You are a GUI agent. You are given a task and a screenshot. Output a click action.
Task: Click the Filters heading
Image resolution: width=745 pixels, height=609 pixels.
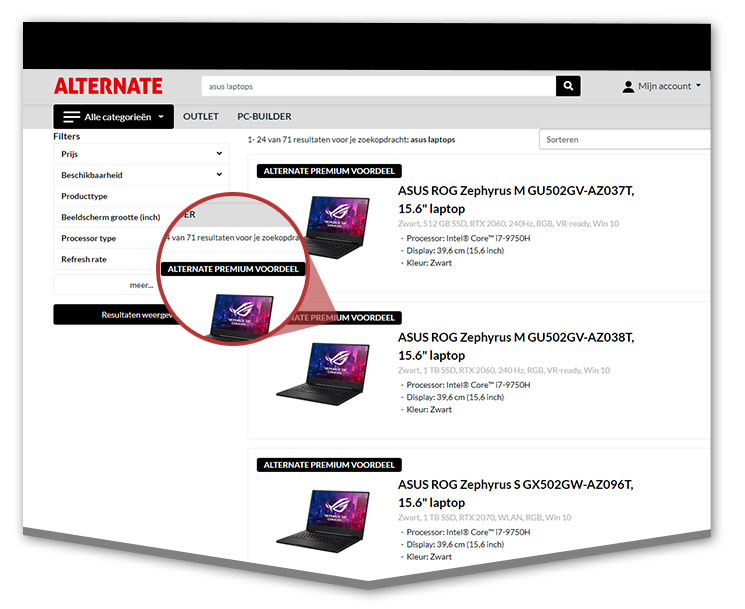pos(67,136)
